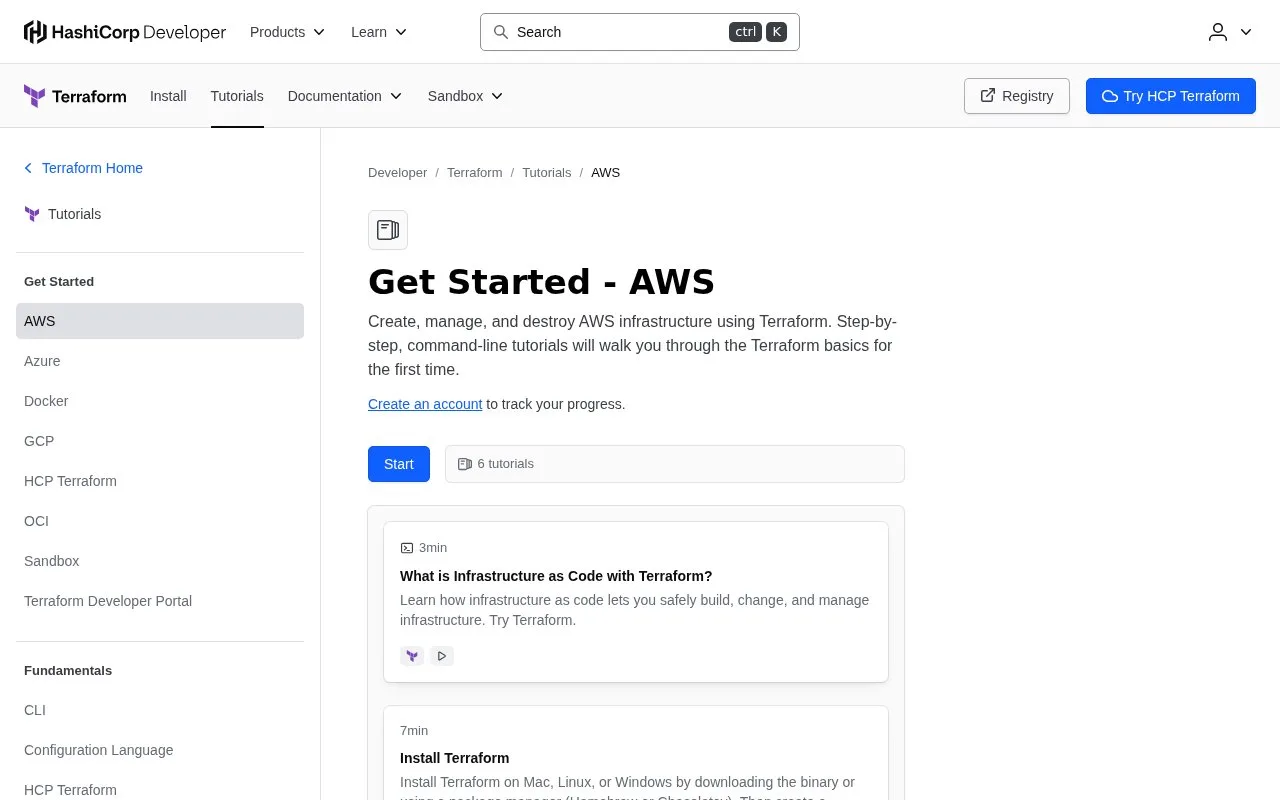Open the Sandbox dropdown menu
1280x800 pixels.
pyautogui.click(x=466, y=96)
